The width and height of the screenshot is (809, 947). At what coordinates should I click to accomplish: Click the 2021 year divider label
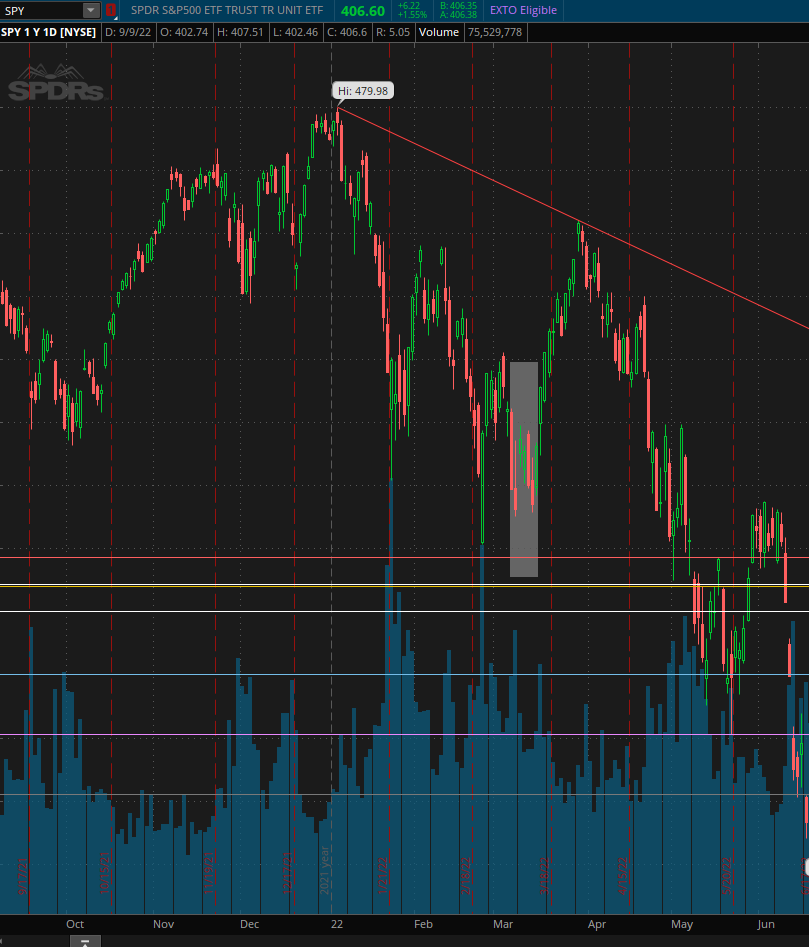(325, 871)
